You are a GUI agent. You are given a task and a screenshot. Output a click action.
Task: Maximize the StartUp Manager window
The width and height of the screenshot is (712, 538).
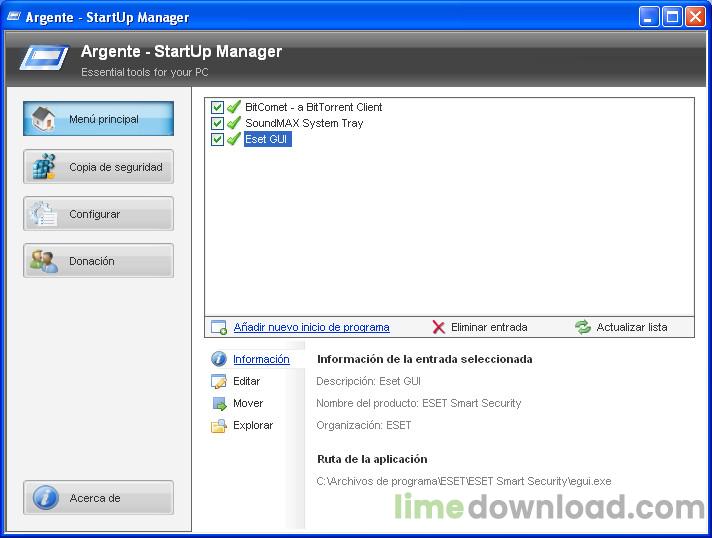click(x=672, y=17)
